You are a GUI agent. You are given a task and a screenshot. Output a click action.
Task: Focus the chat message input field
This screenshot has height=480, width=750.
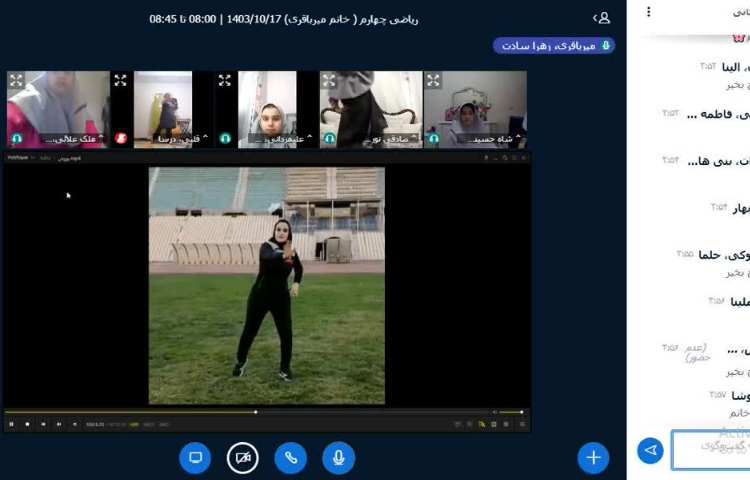(x=710, y=449)
